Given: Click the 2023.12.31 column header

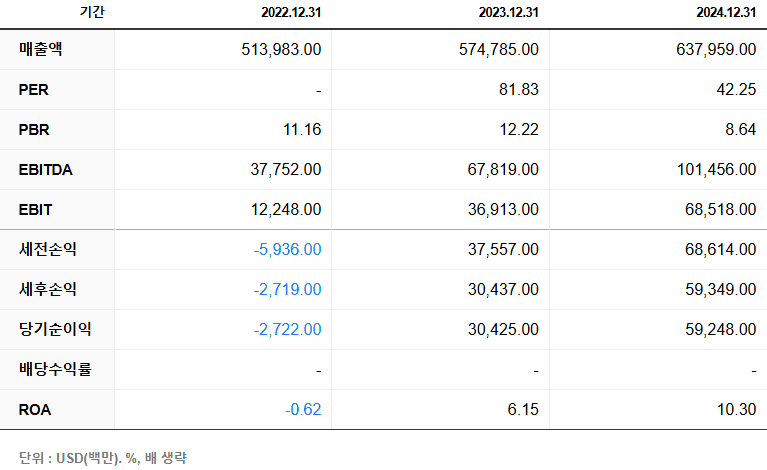Looking at the screenshot, I should pos(509,12).
